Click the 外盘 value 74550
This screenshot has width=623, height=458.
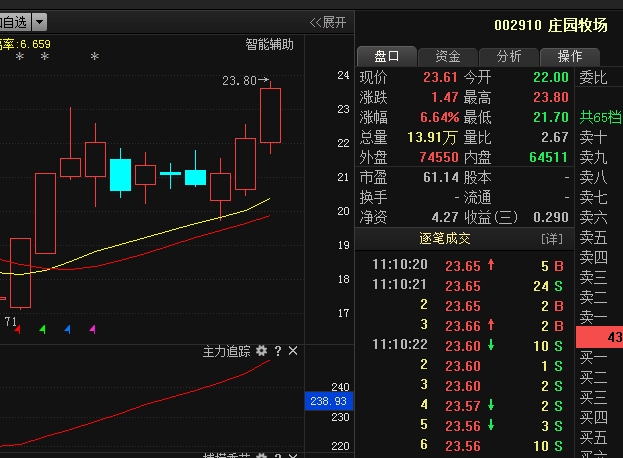pos(439,157)
